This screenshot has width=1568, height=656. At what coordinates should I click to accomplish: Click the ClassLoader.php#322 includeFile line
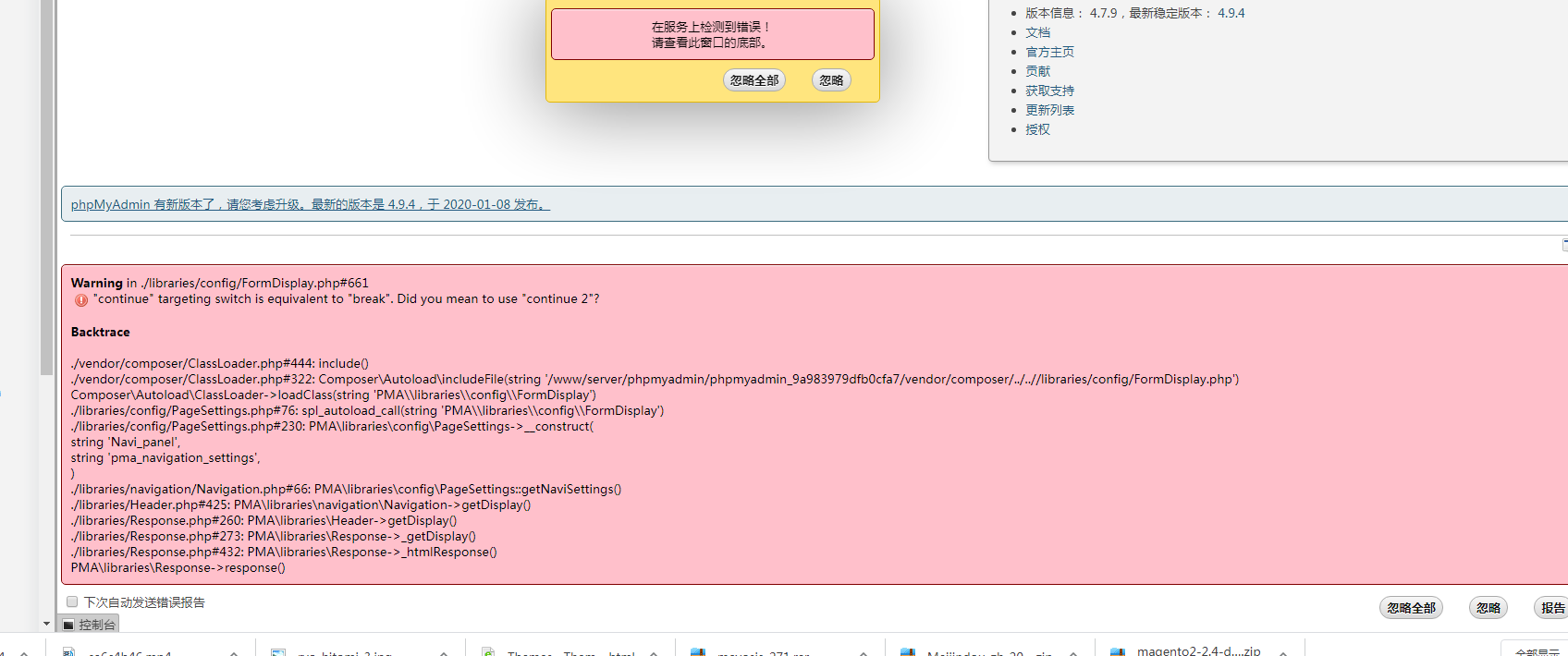[655, 379]
